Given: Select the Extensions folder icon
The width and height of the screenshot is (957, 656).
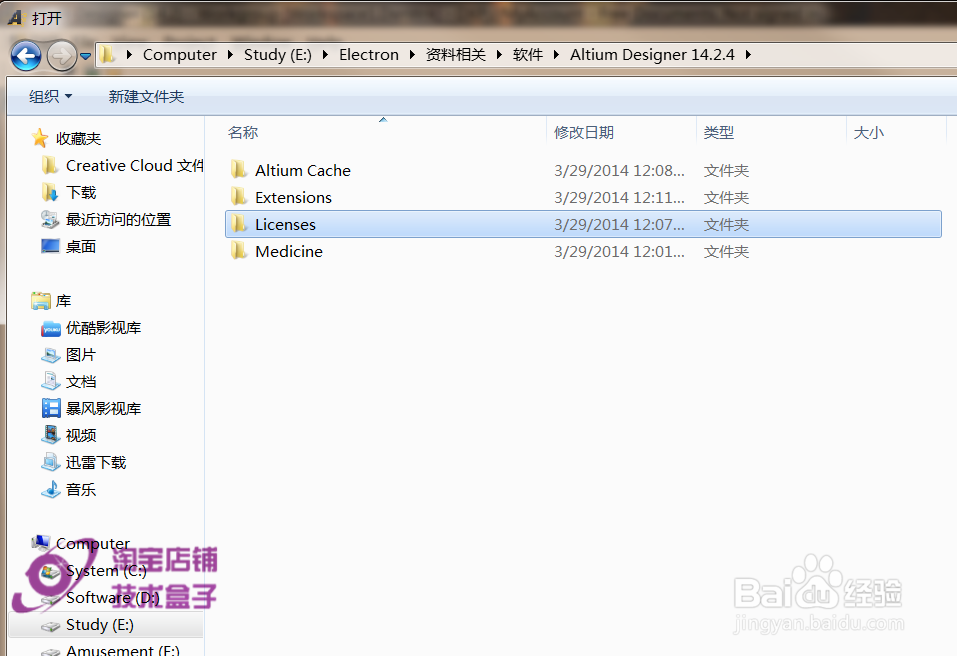Looking at the screenshot, I should tap(239, 196).
